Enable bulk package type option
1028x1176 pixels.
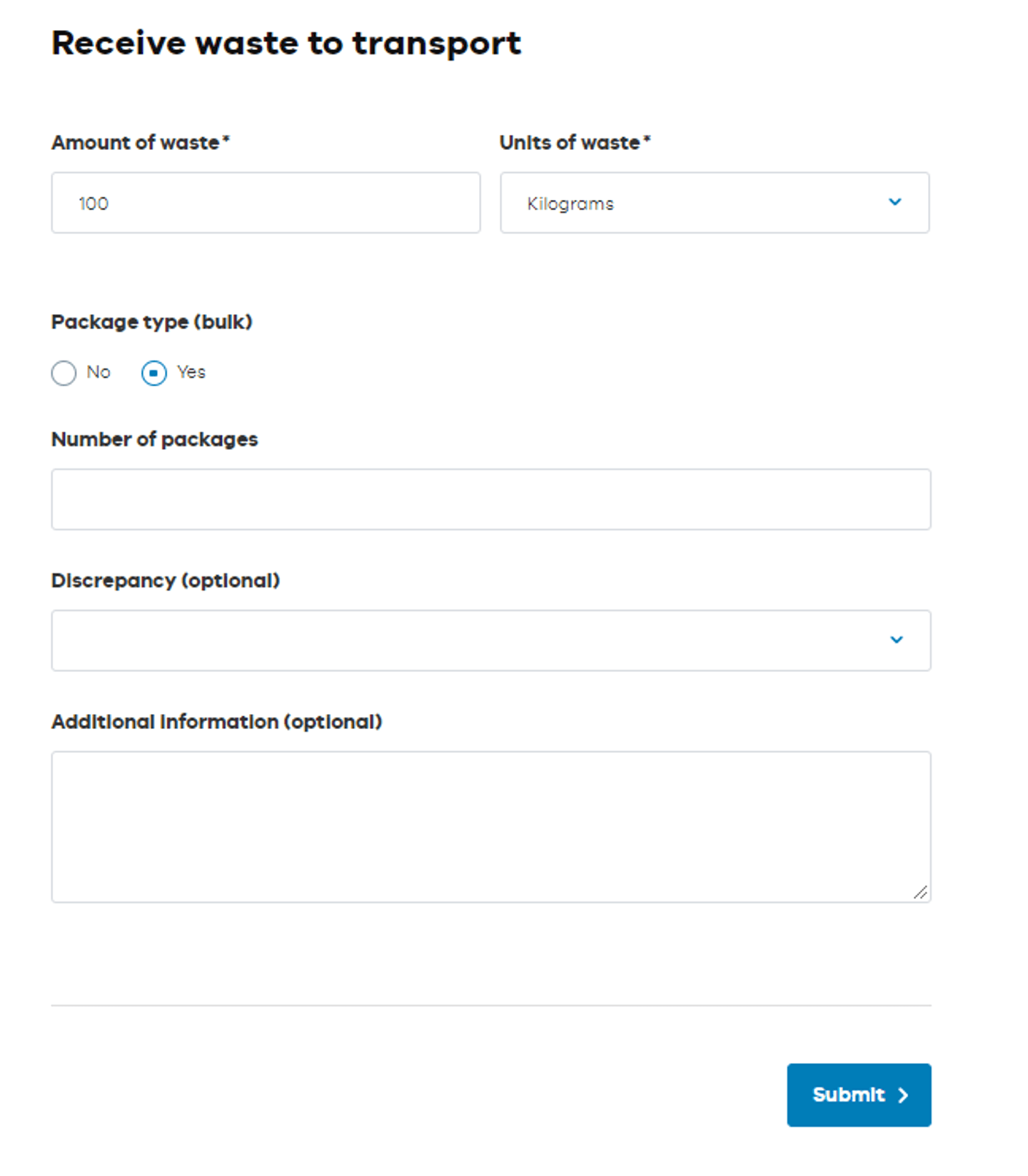tap(153, 373)
